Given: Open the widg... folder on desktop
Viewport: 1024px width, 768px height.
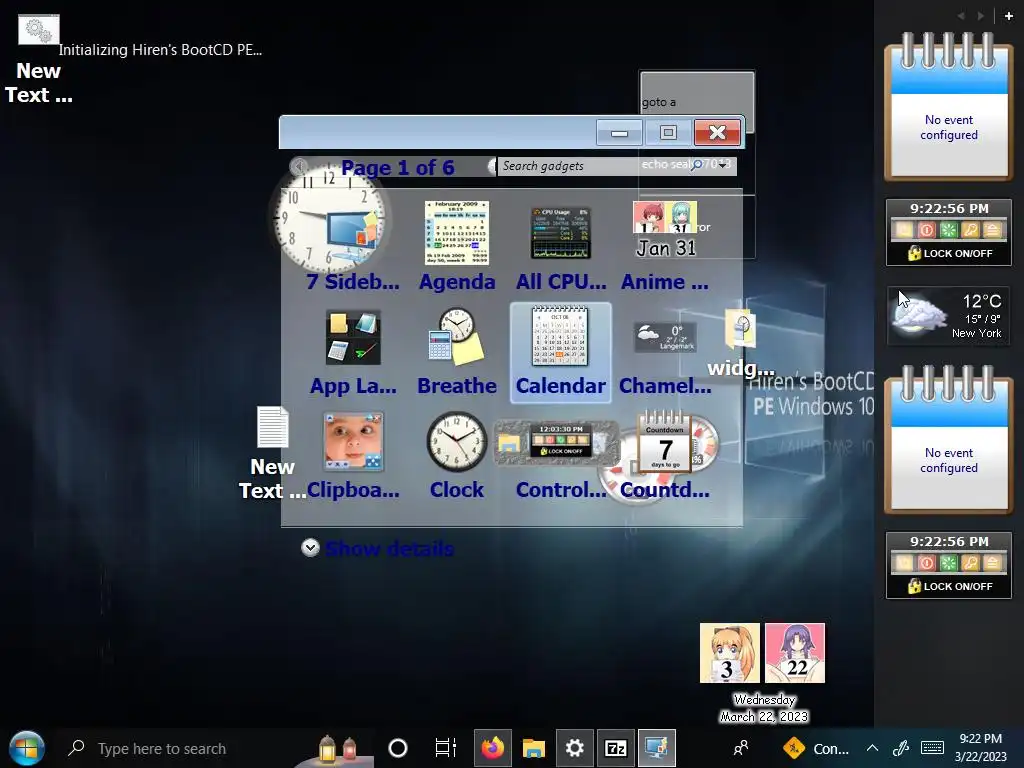Looking at the screenshot, I should [741, 344].
